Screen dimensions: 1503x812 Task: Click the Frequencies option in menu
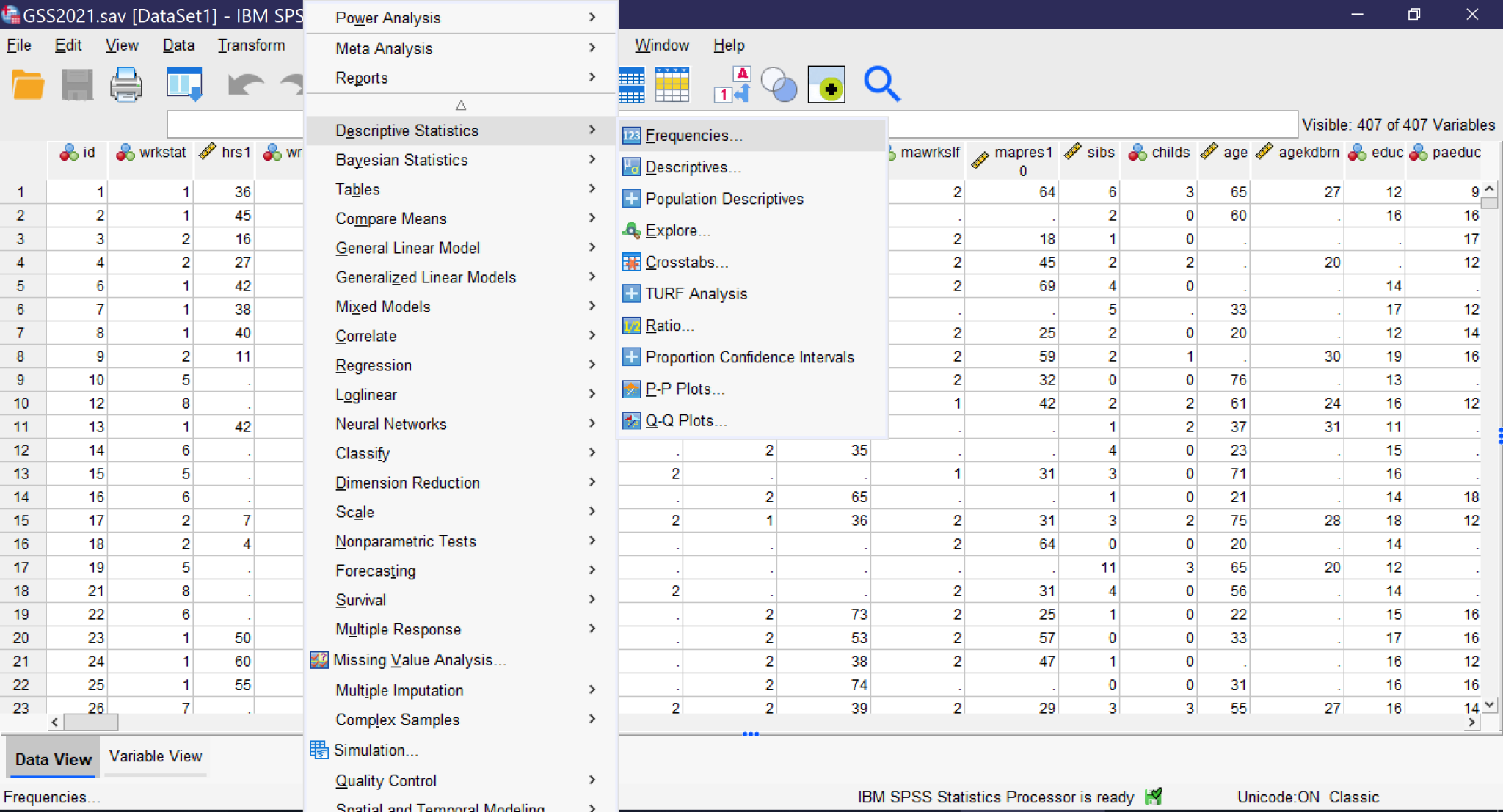(693, 135)
